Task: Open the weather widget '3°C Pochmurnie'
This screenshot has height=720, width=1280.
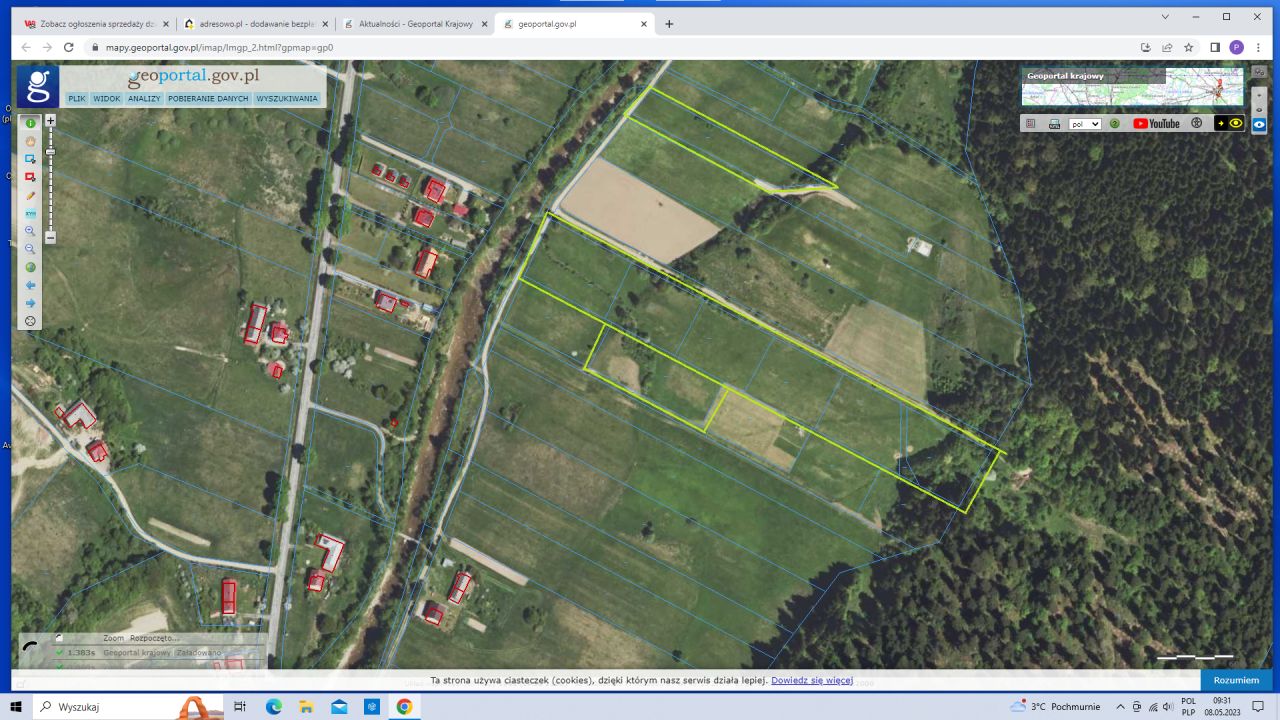Action: pos(1055,707)
